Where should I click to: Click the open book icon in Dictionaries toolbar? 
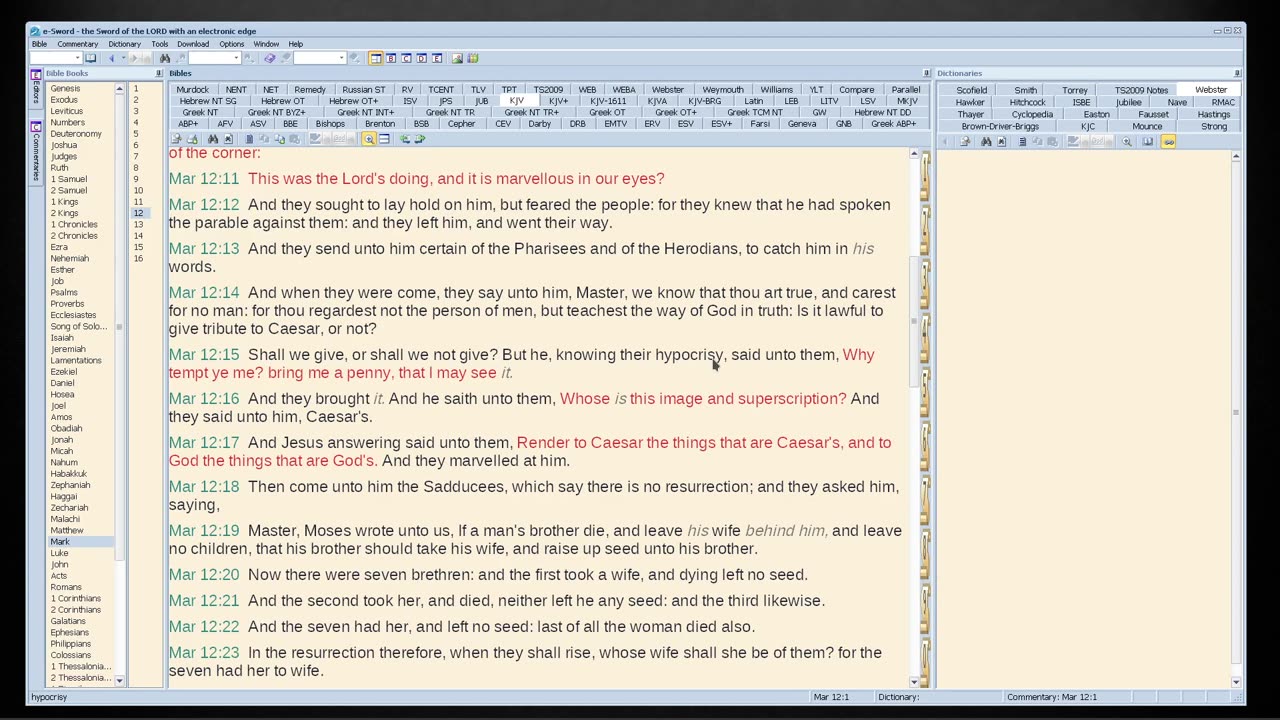click(x=1148, y=141)
